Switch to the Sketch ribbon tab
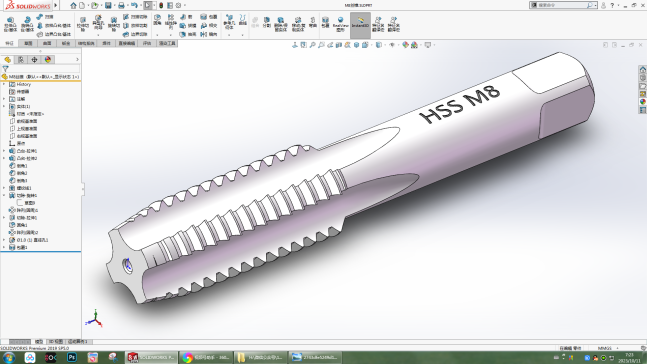This screenshot has width=647, height=364. [x=28, y=43]
